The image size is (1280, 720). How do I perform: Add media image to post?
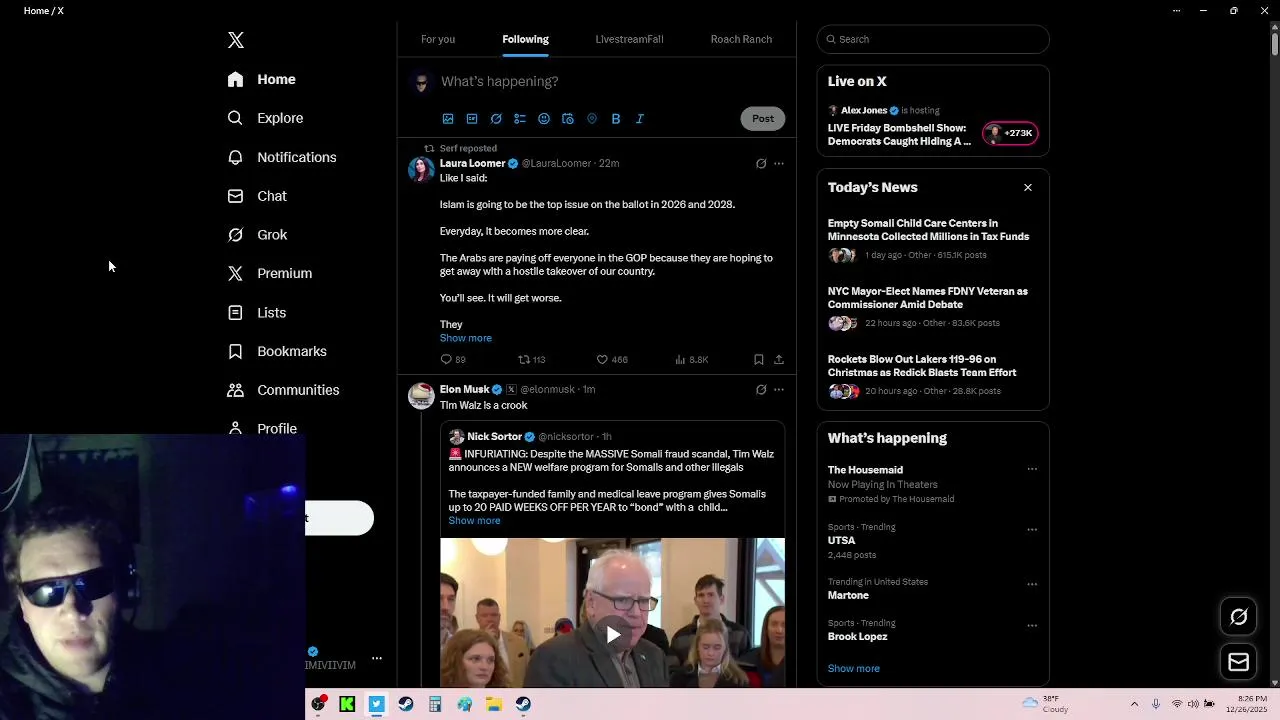click(448, 118)
